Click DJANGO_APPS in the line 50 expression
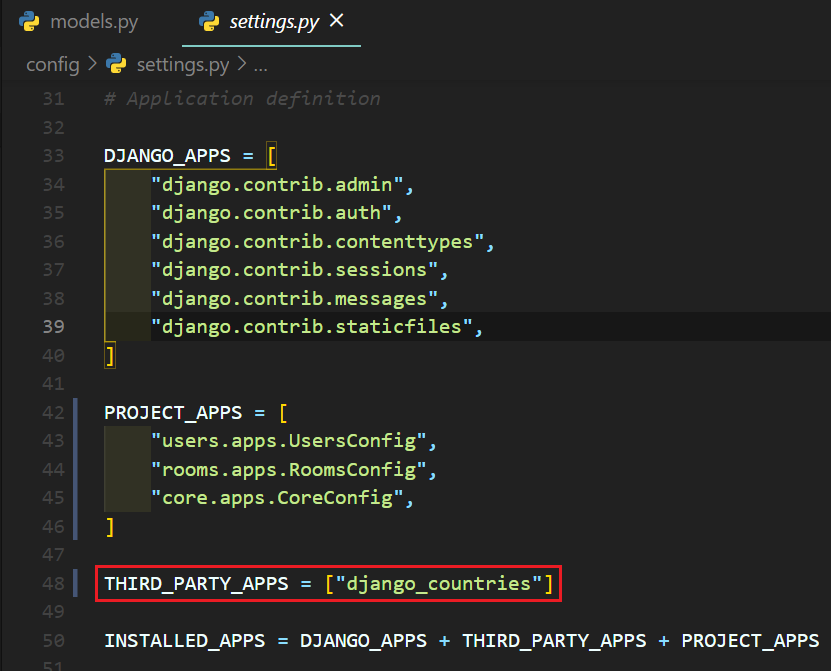 (364, 641)
